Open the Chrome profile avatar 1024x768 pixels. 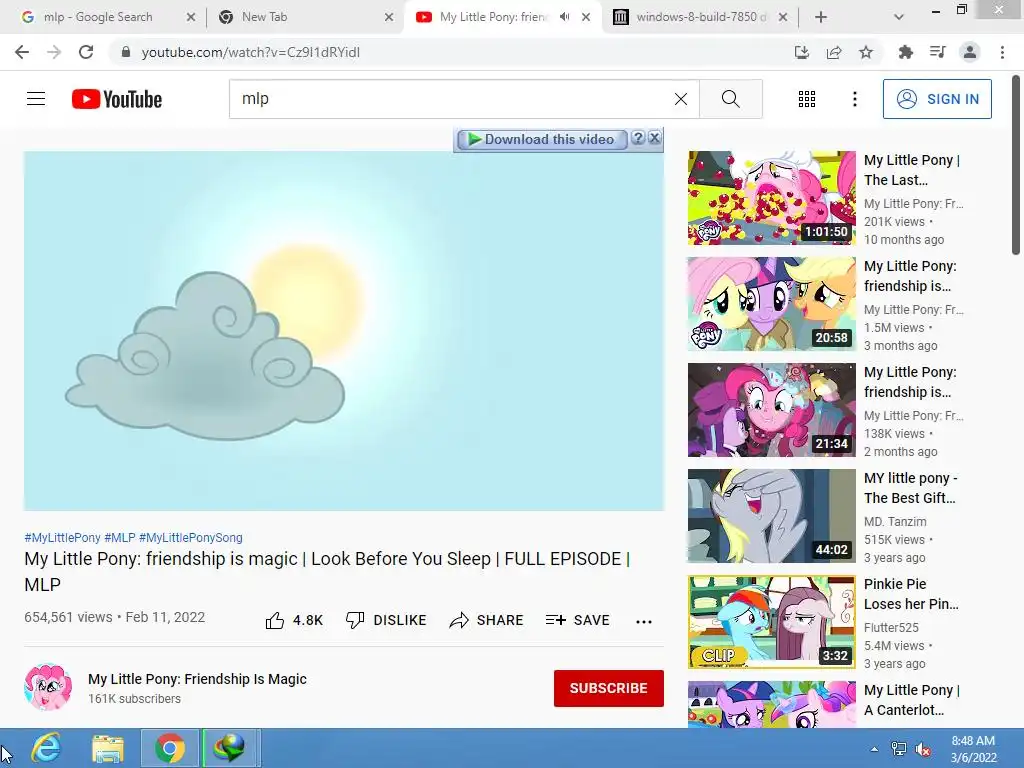970,52
